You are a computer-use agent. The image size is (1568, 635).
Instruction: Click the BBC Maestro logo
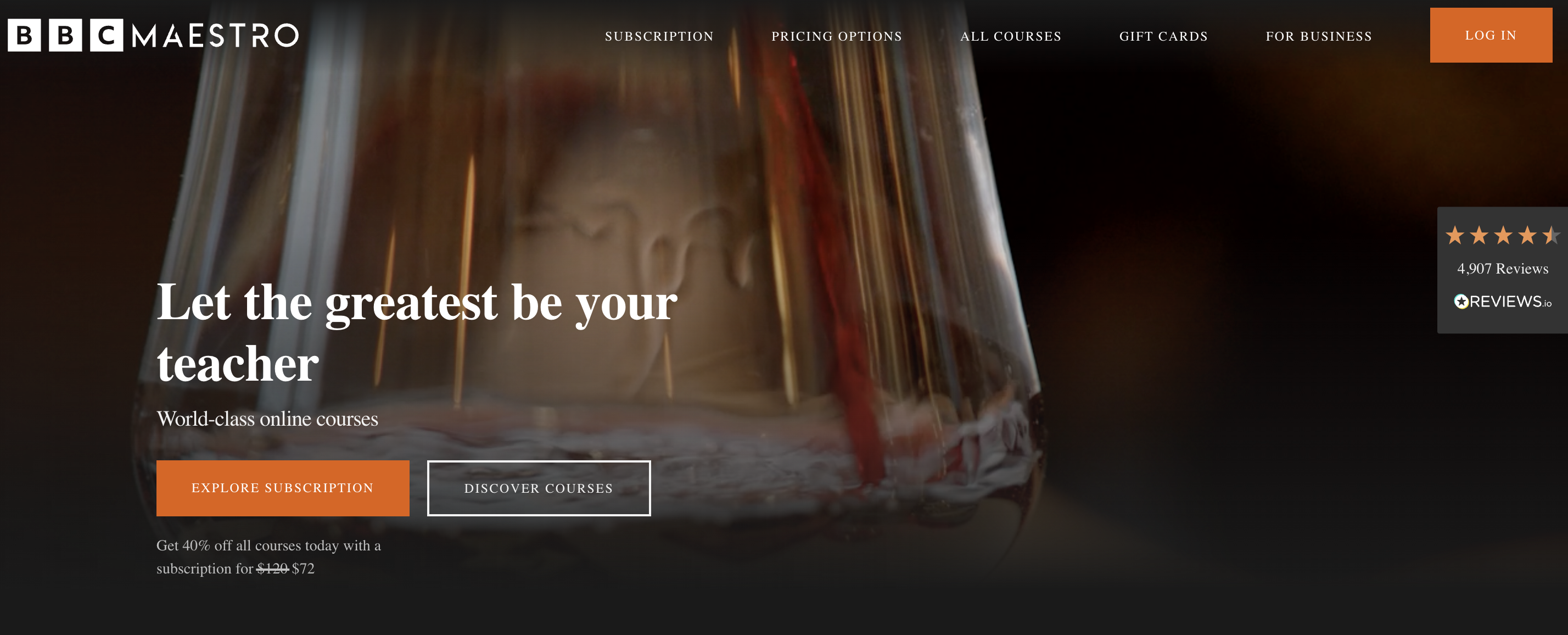point(153,35)
